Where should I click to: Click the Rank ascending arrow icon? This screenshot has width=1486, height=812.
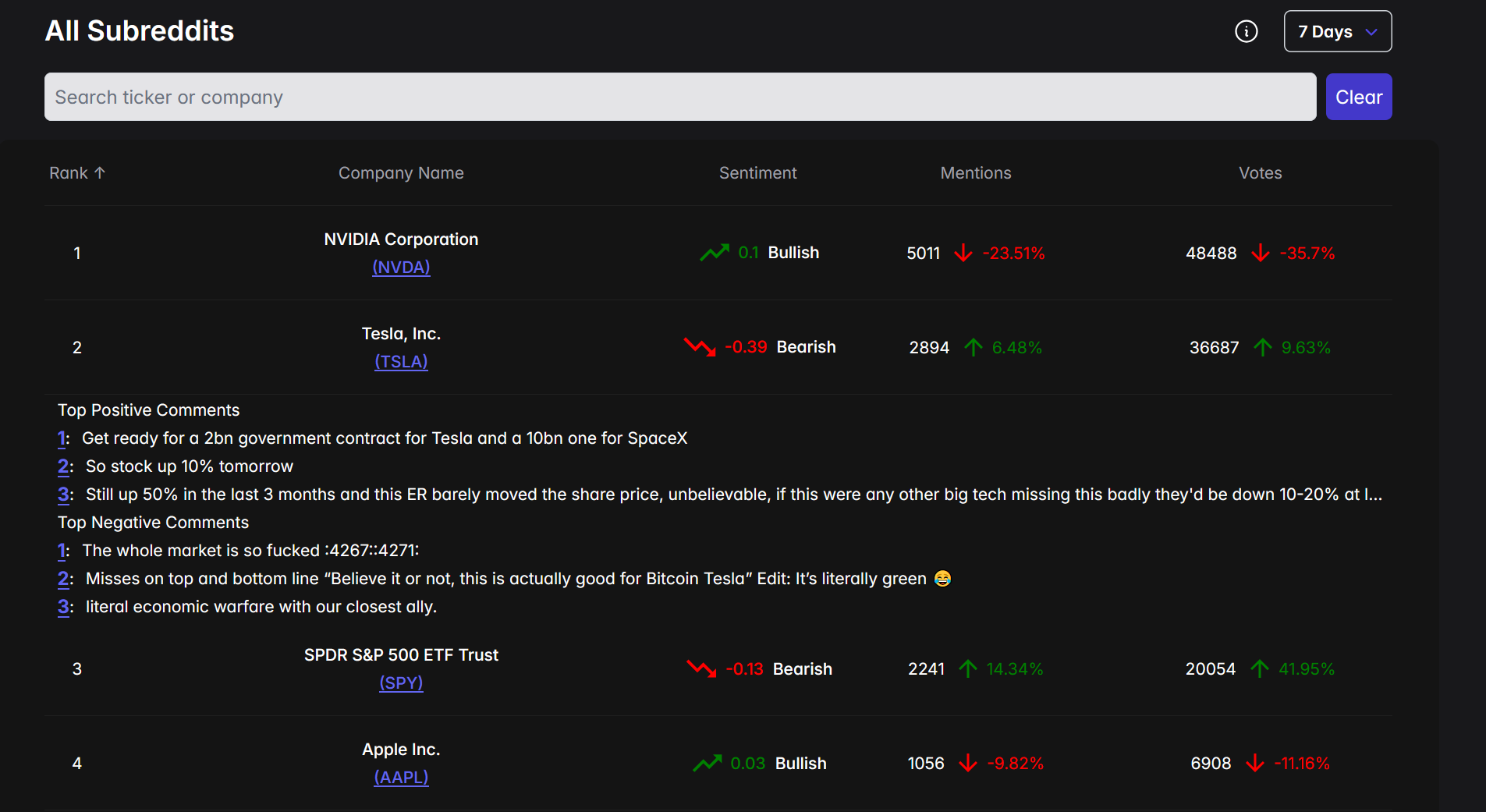pos(100,173)
